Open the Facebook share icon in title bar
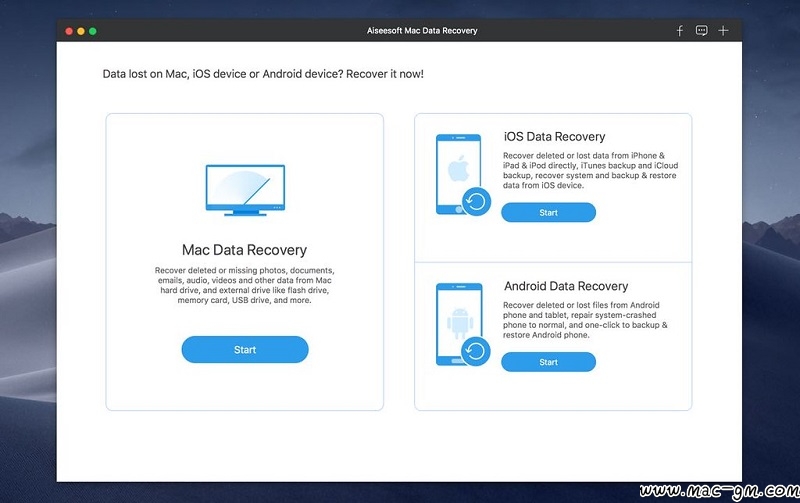 click(679, 31)
